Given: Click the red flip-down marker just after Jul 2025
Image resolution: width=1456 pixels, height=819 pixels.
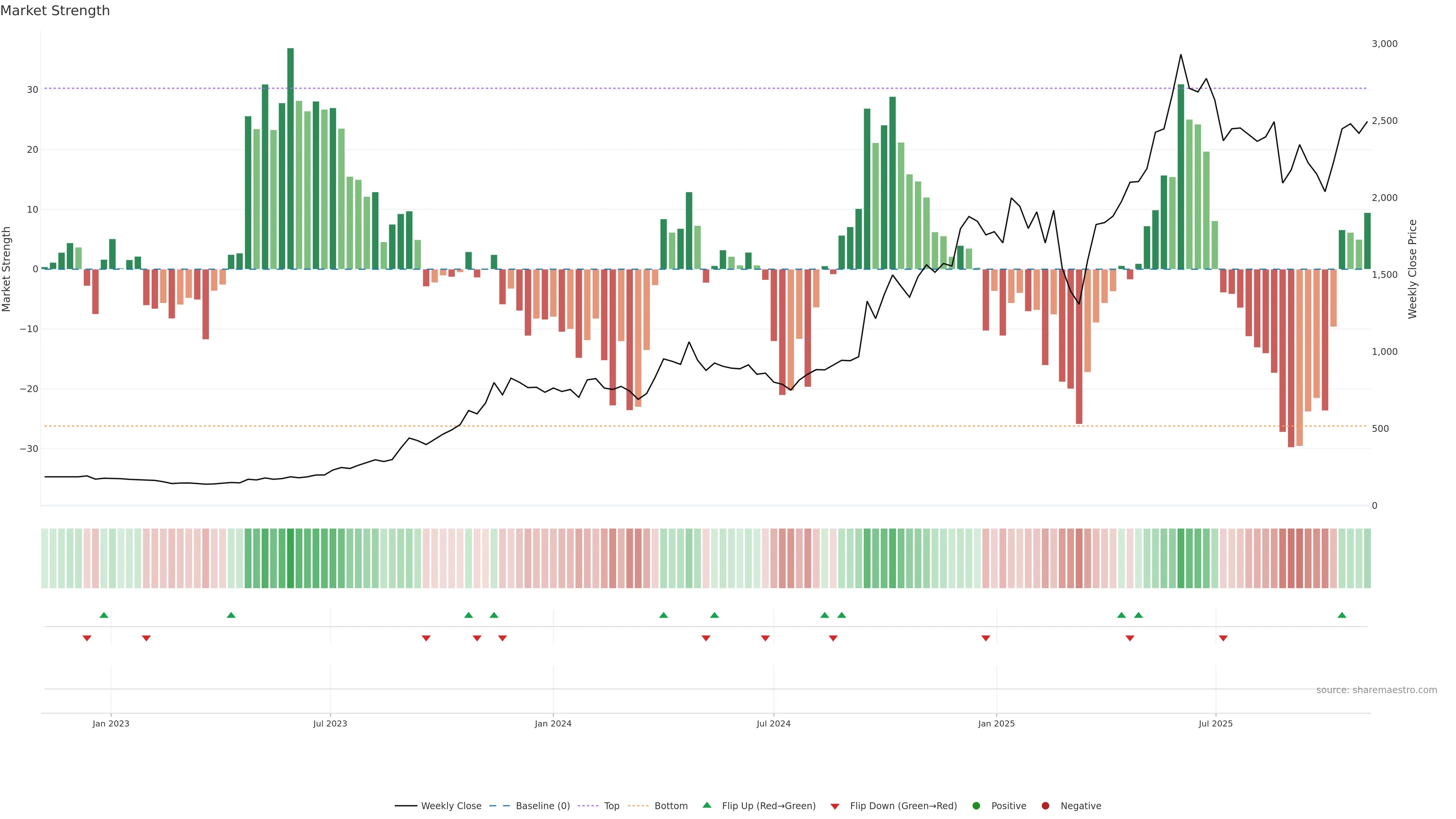Looking at the screenshot, I should [x=1223, y=638].
